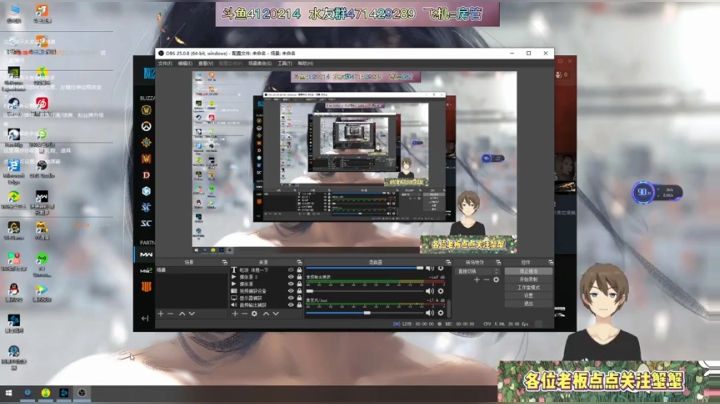Select Modern Warfare MW icon in Battle.net

coord(146,254)
